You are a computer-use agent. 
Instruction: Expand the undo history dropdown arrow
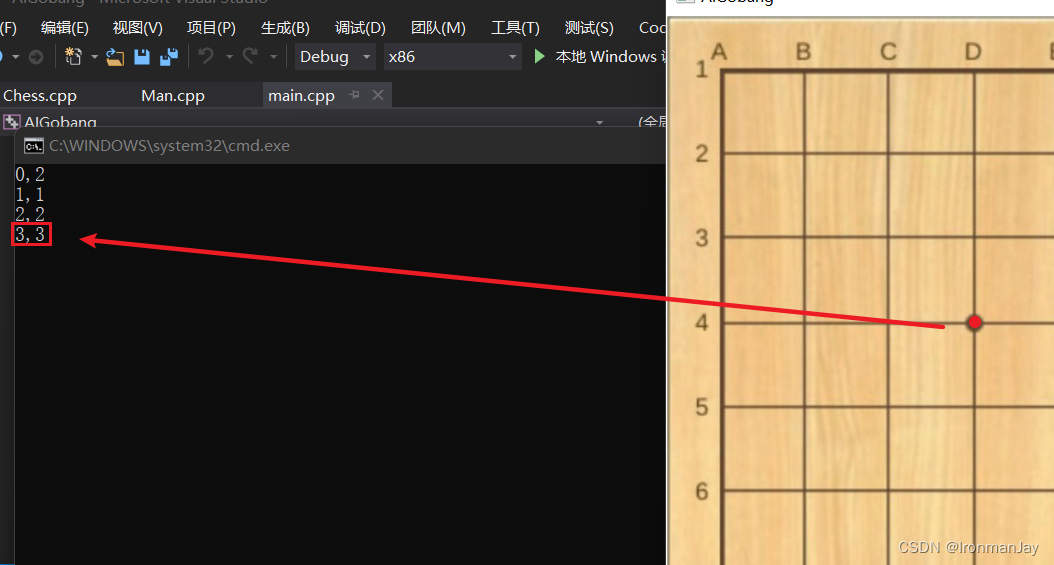click(229, 57)
